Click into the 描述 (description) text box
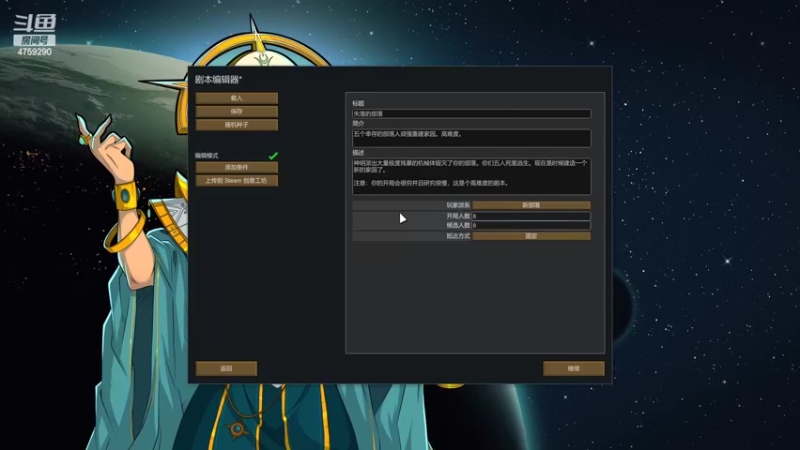The height and width of the screenshot is (450, 800). (471, 176)
